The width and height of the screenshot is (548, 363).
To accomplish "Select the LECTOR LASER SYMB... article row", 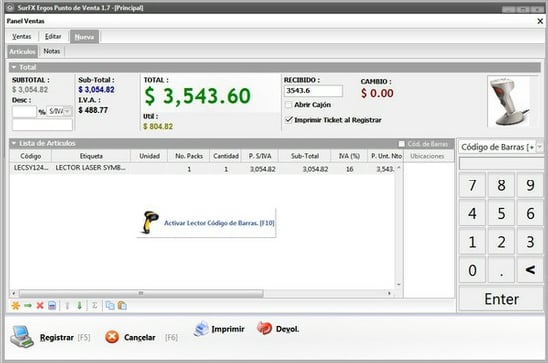I will point(203,169).
